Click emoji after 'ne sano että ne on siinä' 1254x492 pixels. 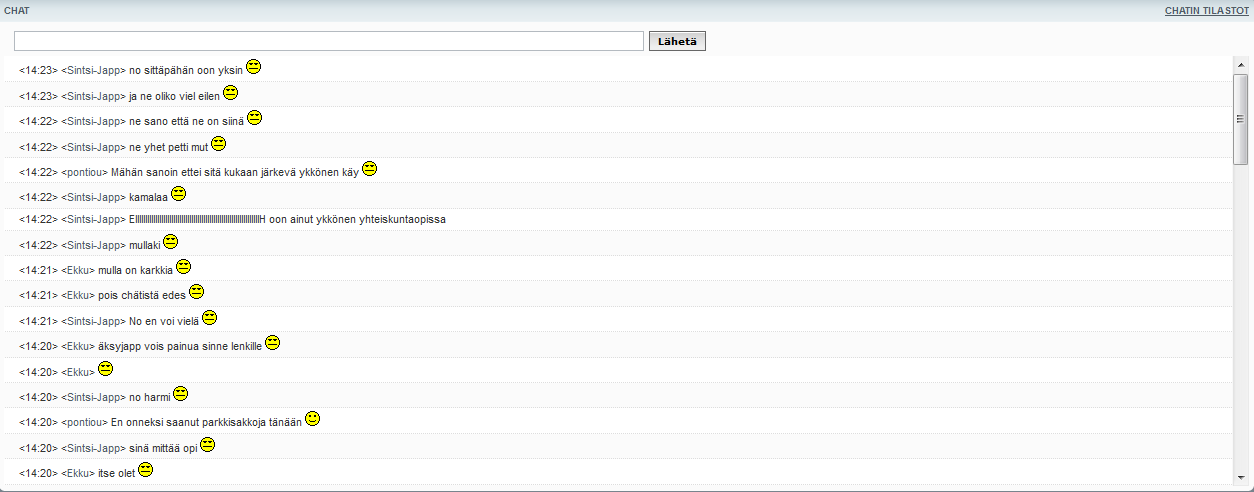pyautogui.click(x=255, y=118)
